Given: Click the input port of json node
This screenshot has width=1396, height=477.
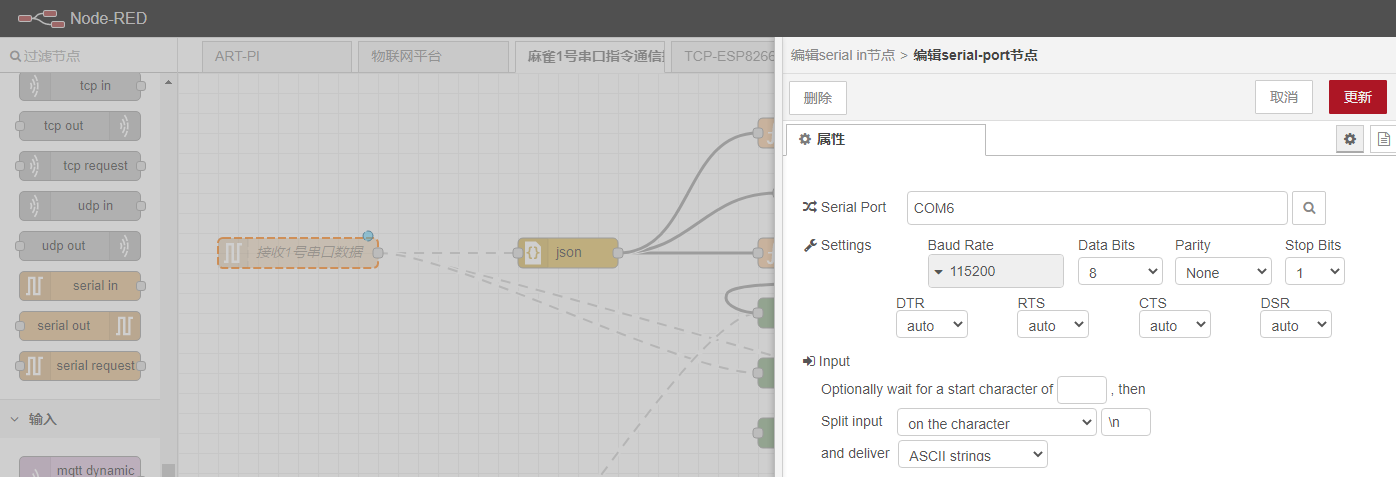Looking at the screenshot, I should tap(518, 253).
